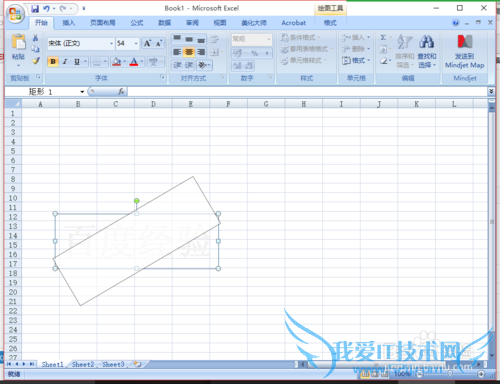Switch to the Sheet2 tab

pyautogui.click(x=83, y=364)
